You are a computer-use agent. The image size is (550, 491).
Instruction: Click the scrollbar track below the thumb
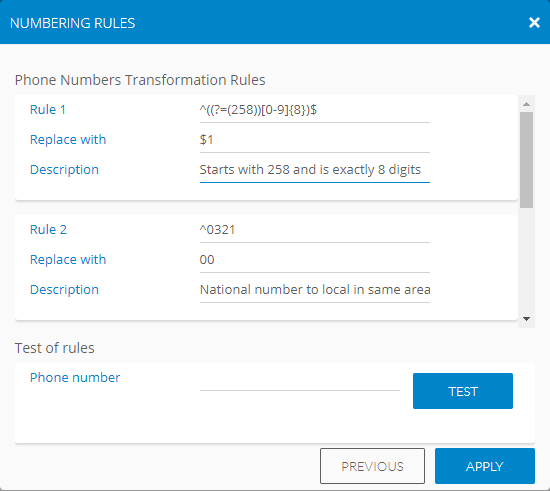(x=526, y=260)
